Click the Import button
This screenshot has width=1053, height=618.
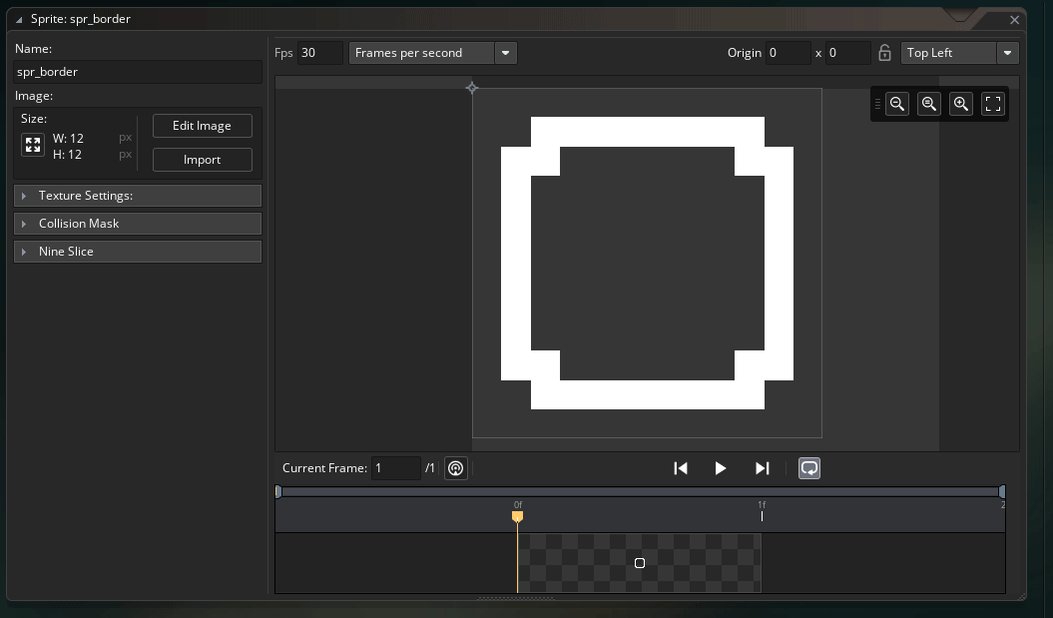coord(202,160)
